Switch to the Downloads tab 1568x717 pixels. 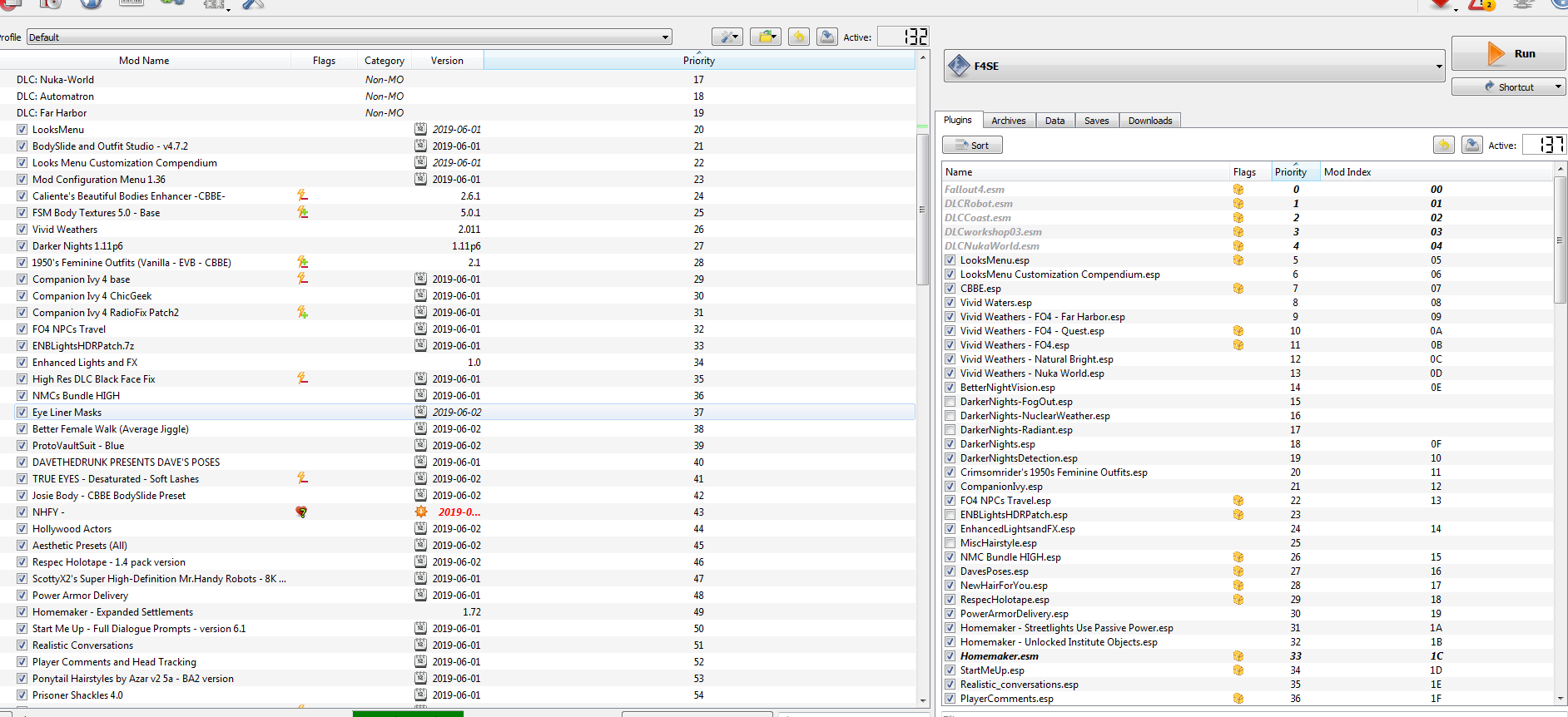(1149, 121)
